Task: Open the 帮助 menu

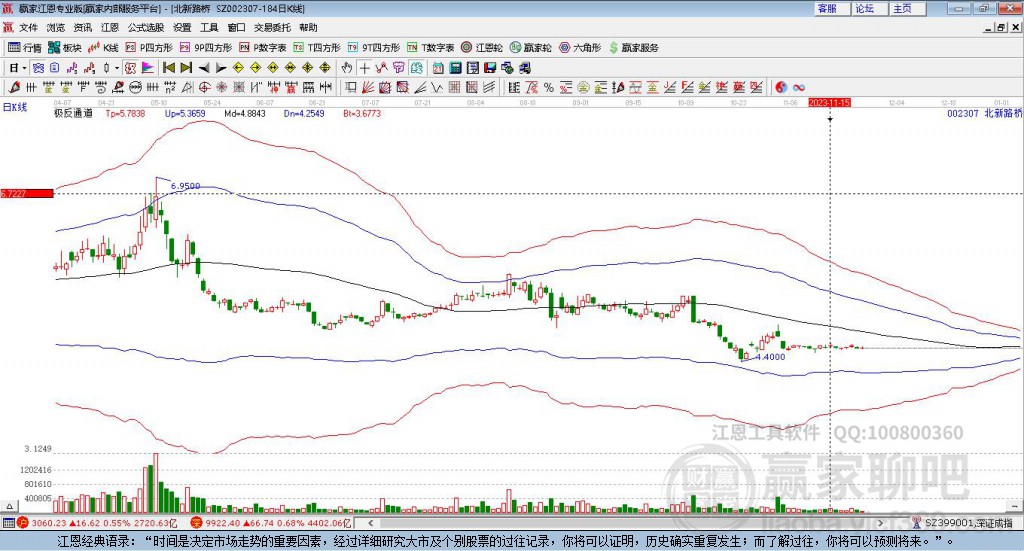Action: (308, 27)
